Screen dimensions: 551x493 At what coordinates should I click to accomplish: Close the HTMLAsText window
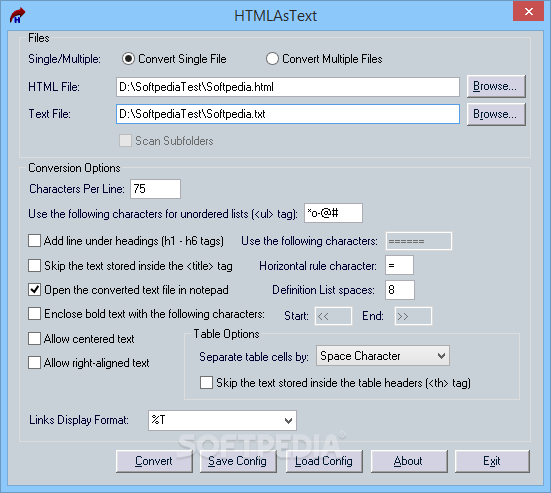528,11
